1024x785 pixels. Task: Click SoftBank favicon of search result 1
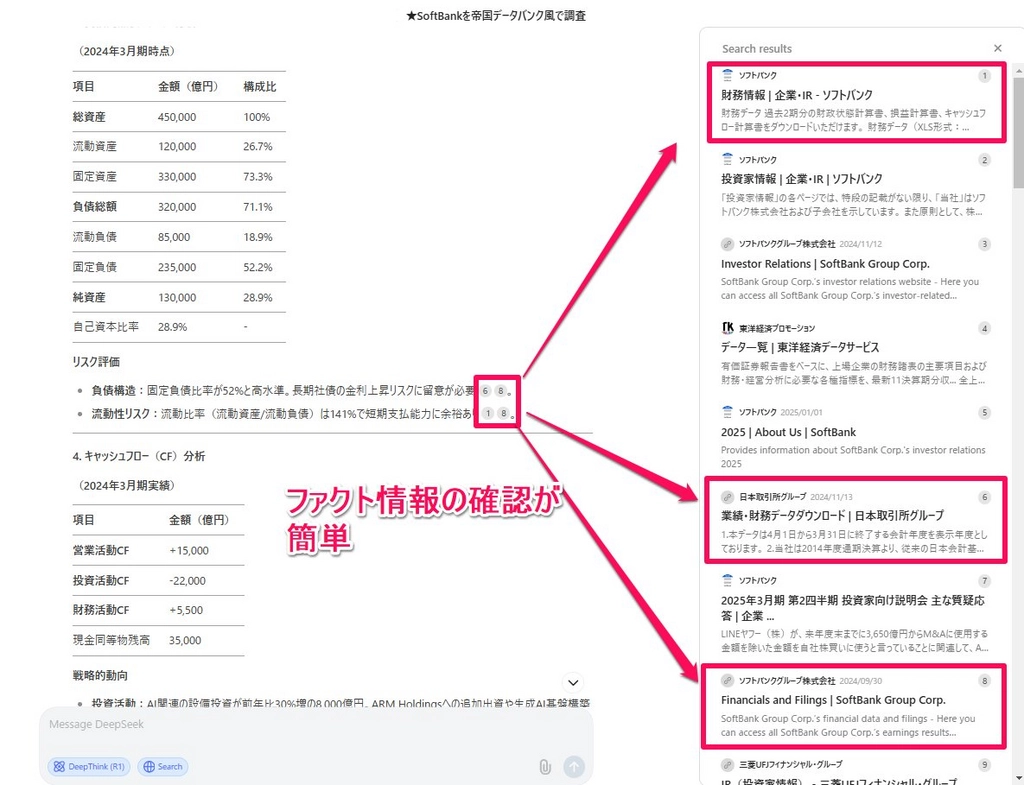click(x=728, y=75)
